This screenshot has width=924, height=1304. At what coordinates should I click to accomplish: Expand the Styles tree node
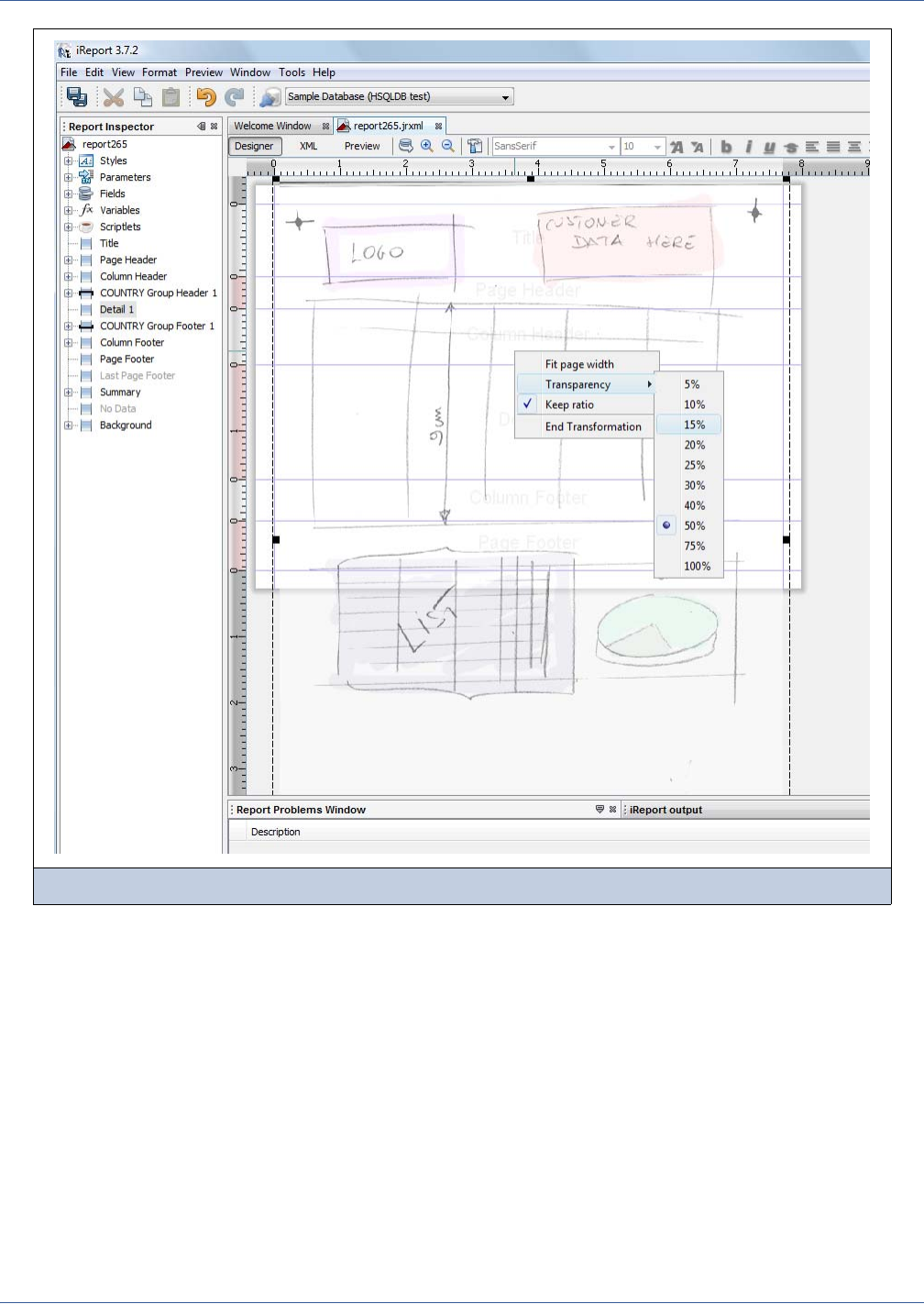(x=69, y=161)
